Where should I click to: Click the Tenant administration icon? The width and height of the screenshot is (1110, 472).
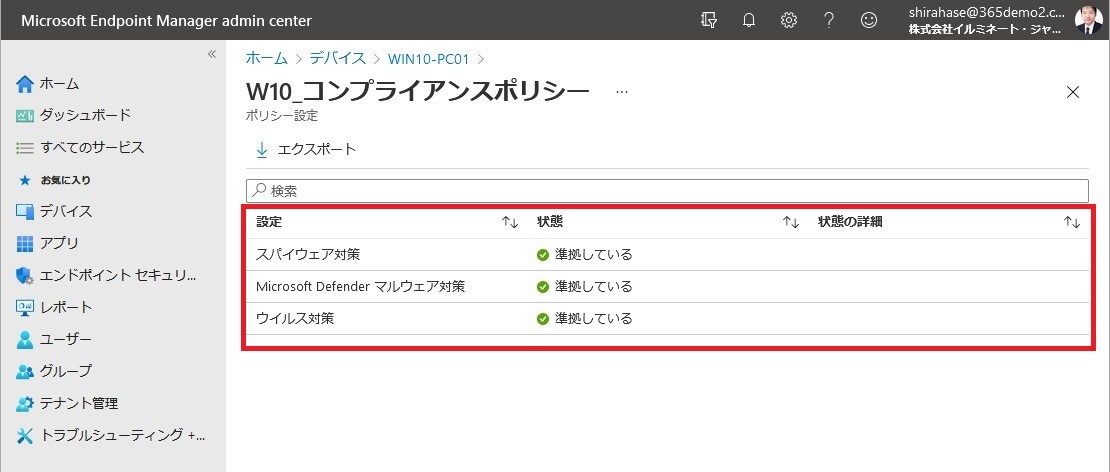(x=25, y=404)
